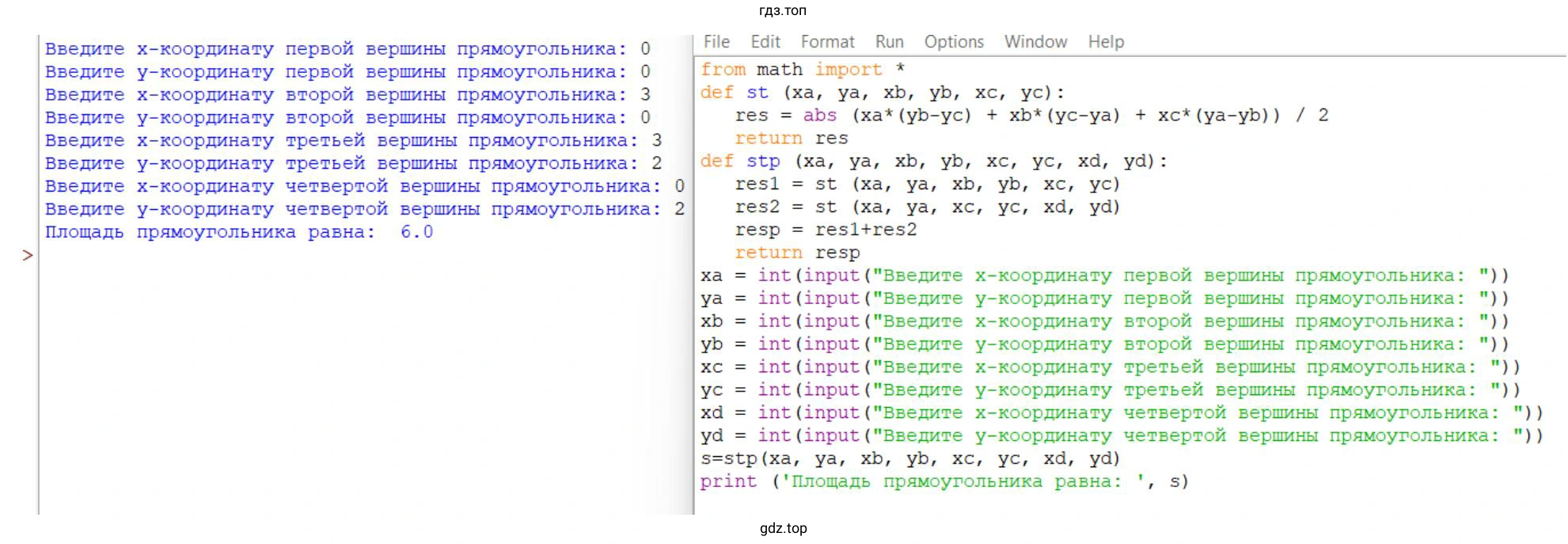Image resolution: width=1568 pixels, height=544 pixels.
Task: Click the 'res = abs' formula line
Action: point(1031,116)
